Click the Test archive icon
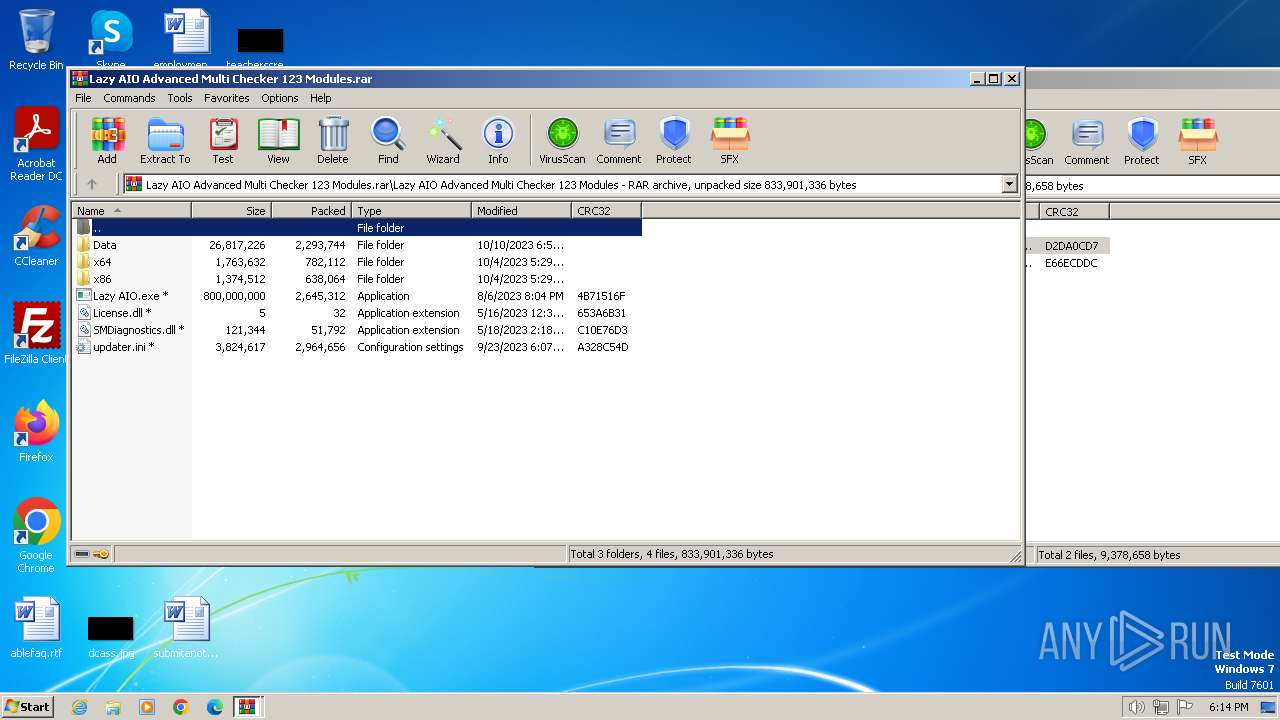The image size is (1280, 720). [223, 140]
